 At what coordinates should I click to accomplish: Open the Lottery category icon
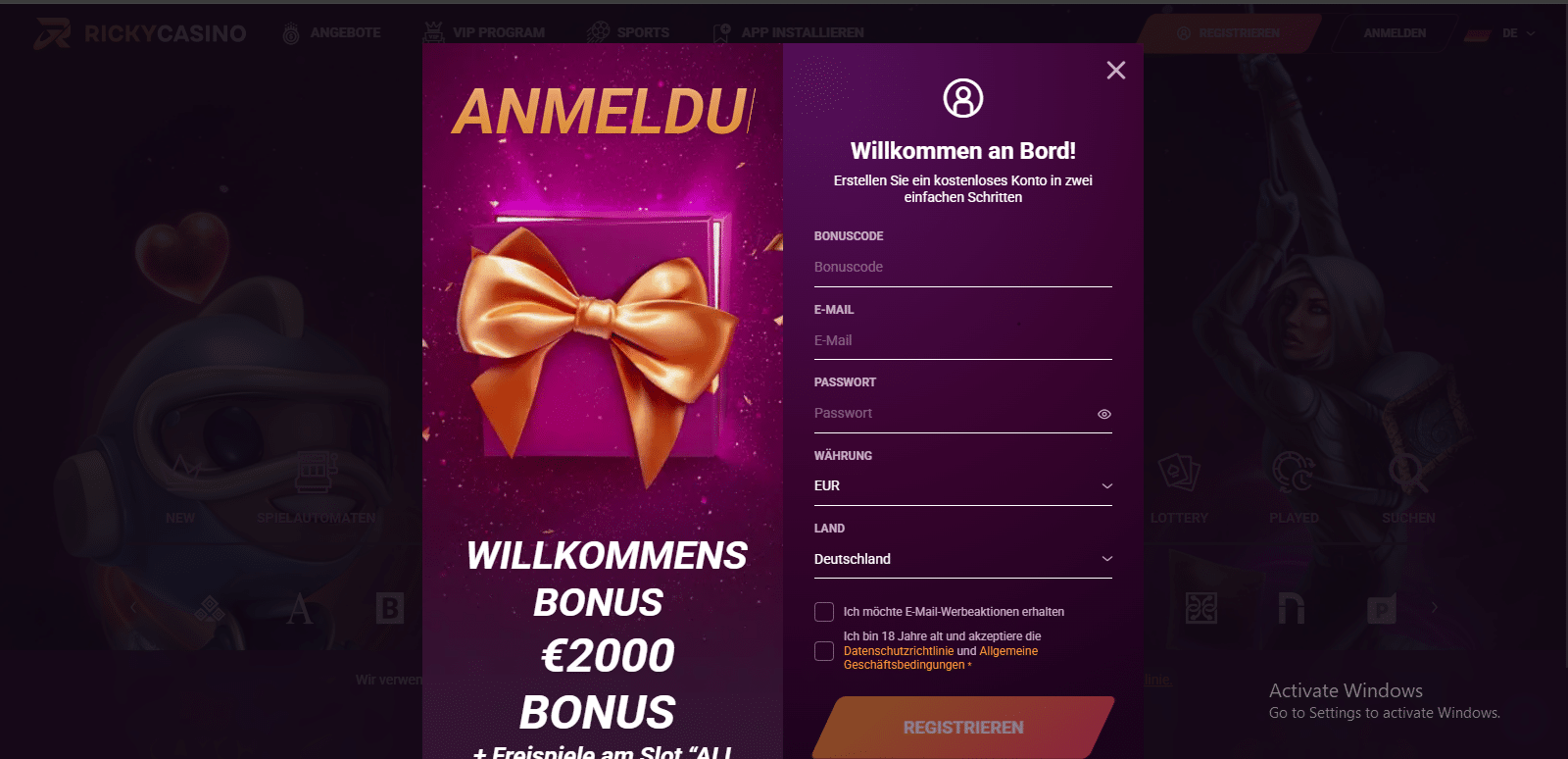pos(1179,473)
